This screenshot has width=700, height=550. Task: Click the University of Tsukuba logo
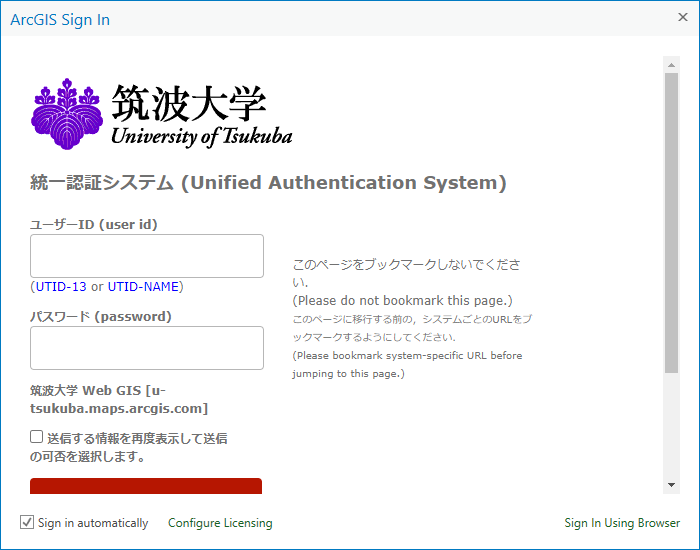point(162,114)
